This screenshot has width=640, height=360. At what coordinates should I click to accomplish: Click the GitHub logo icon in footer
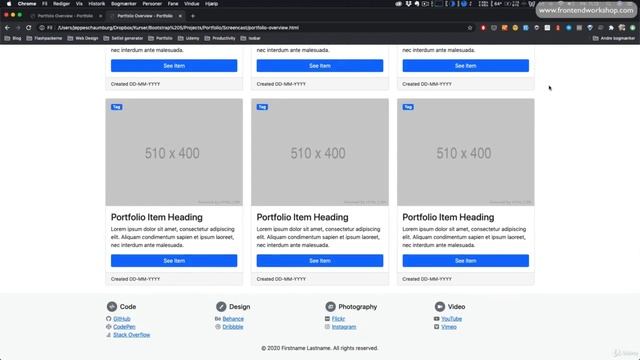(x=109, y=319)
